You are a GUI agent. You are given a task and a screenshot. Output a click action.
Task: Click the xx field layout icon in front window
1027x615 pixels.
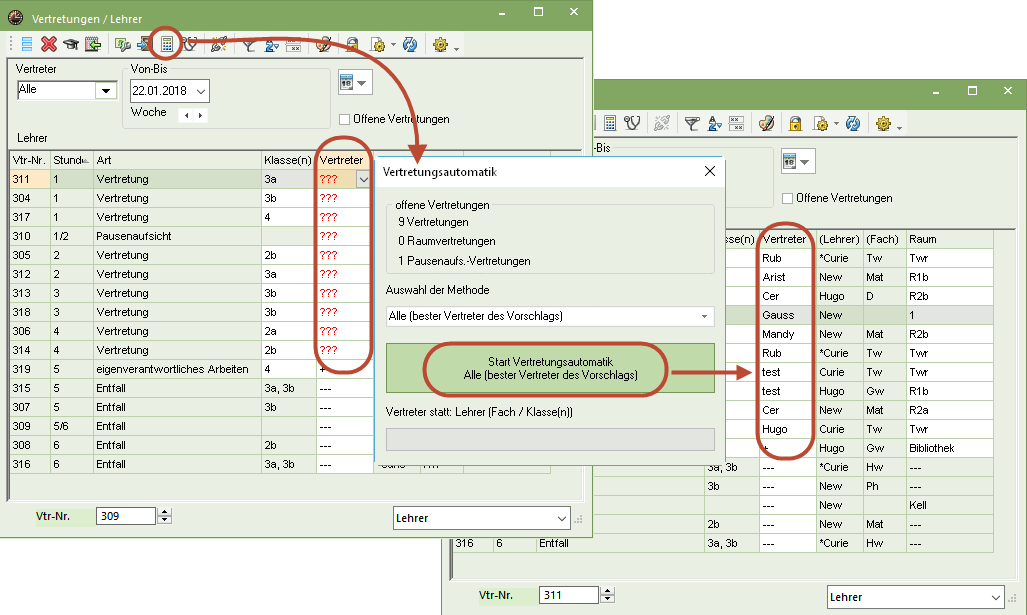pyautogui.click(x=293, y=45)
